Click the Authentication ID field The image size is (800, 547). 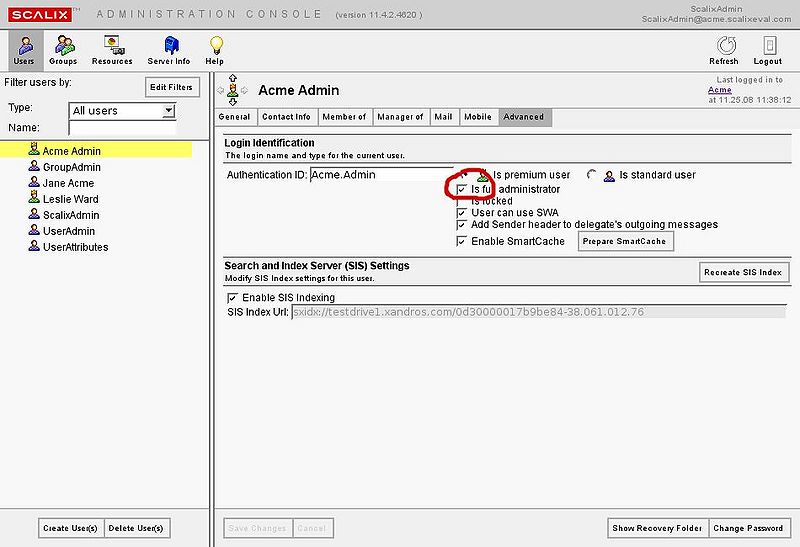[380, 175]
